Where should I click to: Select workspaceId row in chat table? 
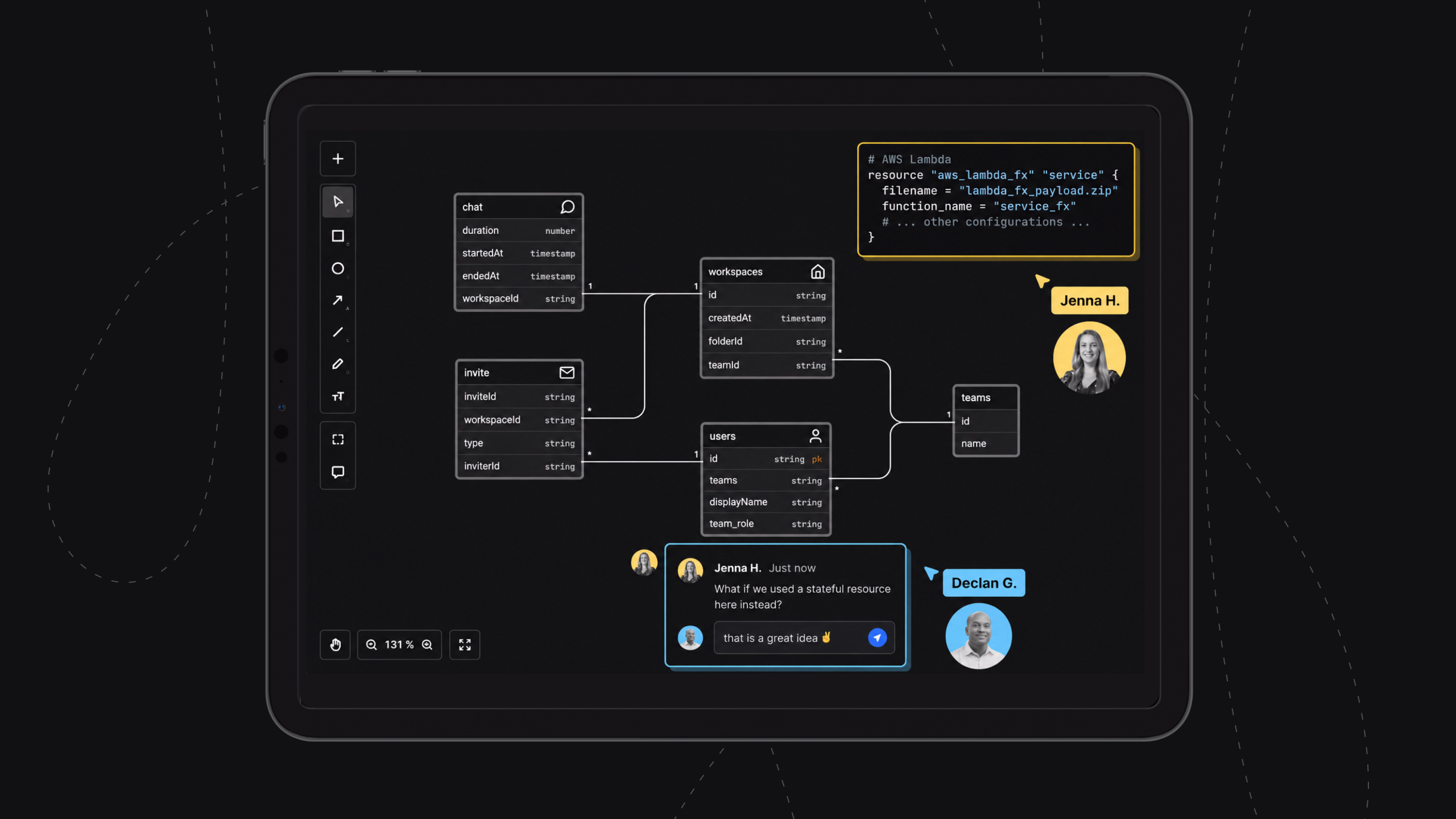point(519,299)
